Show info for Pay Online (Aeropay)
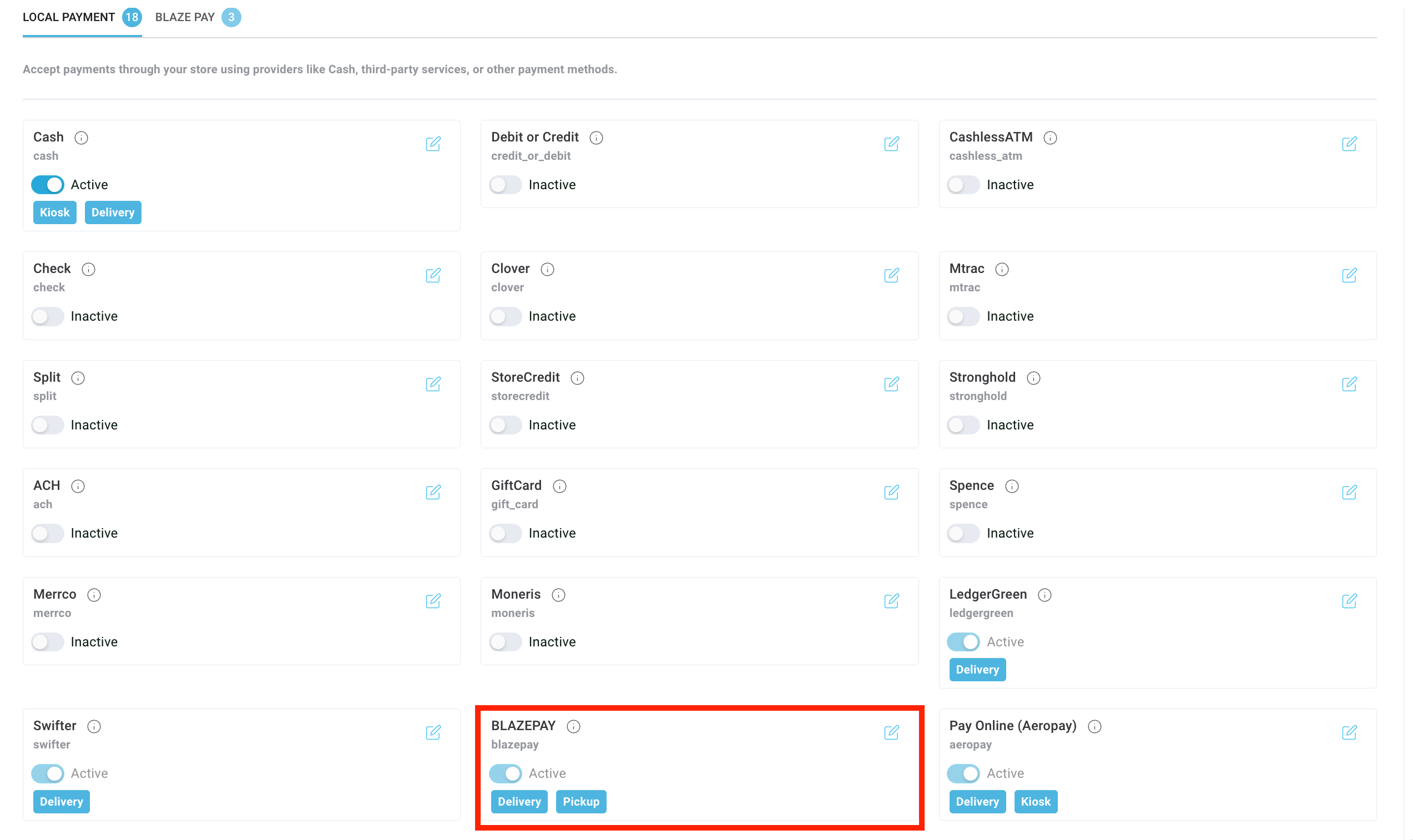Image resolution: width=1413 pixels, height=840 pixels. click(1095, 726)
